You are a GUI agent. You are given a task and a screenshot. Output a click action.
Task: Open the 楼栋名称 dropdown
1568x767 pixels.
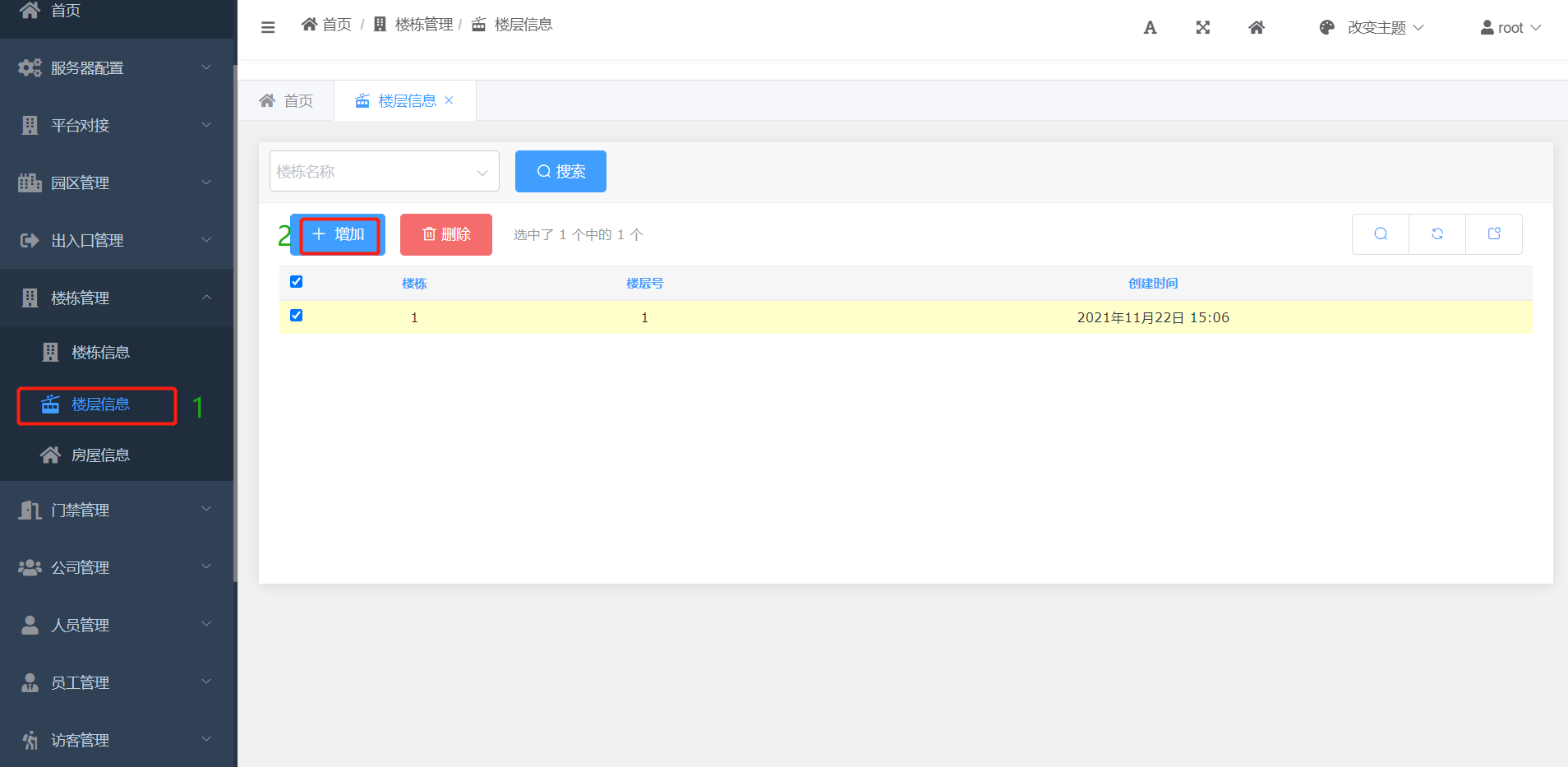[384, 172]
